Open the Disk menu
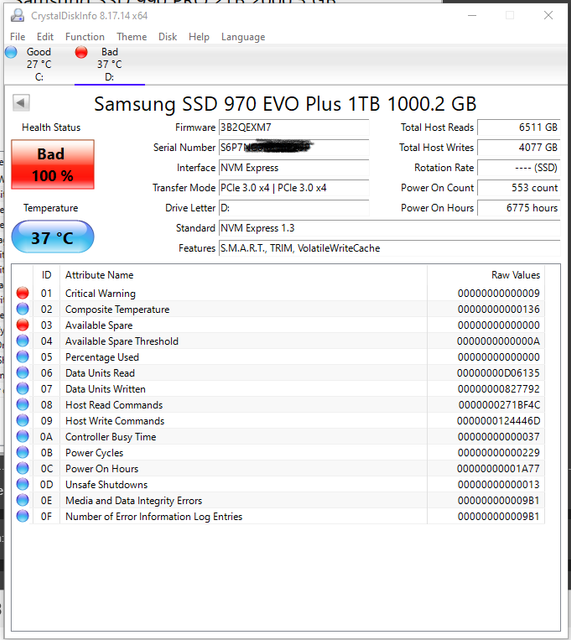This screenshot has height=640, width=571. pyautogui.click(x=167, y=37)
